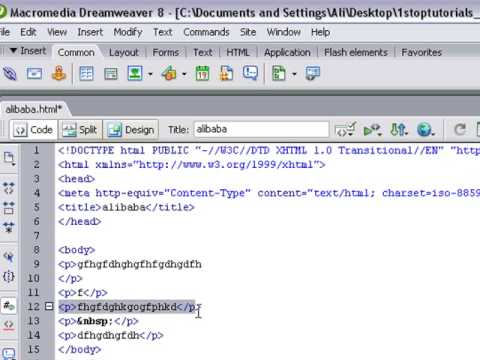Switch to Code view

[33, 130]
